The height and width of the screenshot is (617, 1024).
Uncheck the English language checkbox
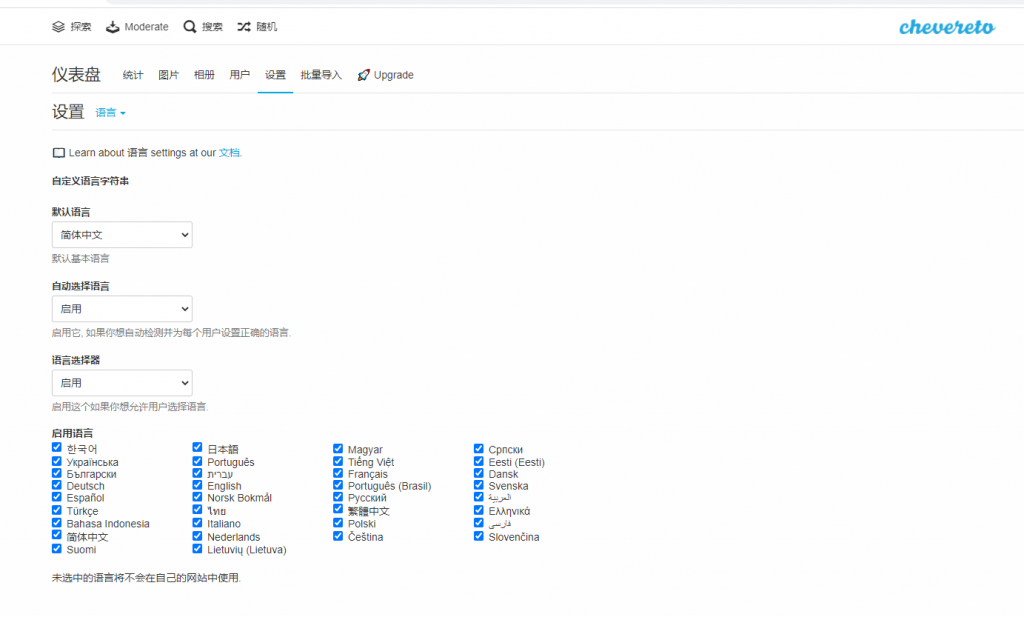(198, 485)
